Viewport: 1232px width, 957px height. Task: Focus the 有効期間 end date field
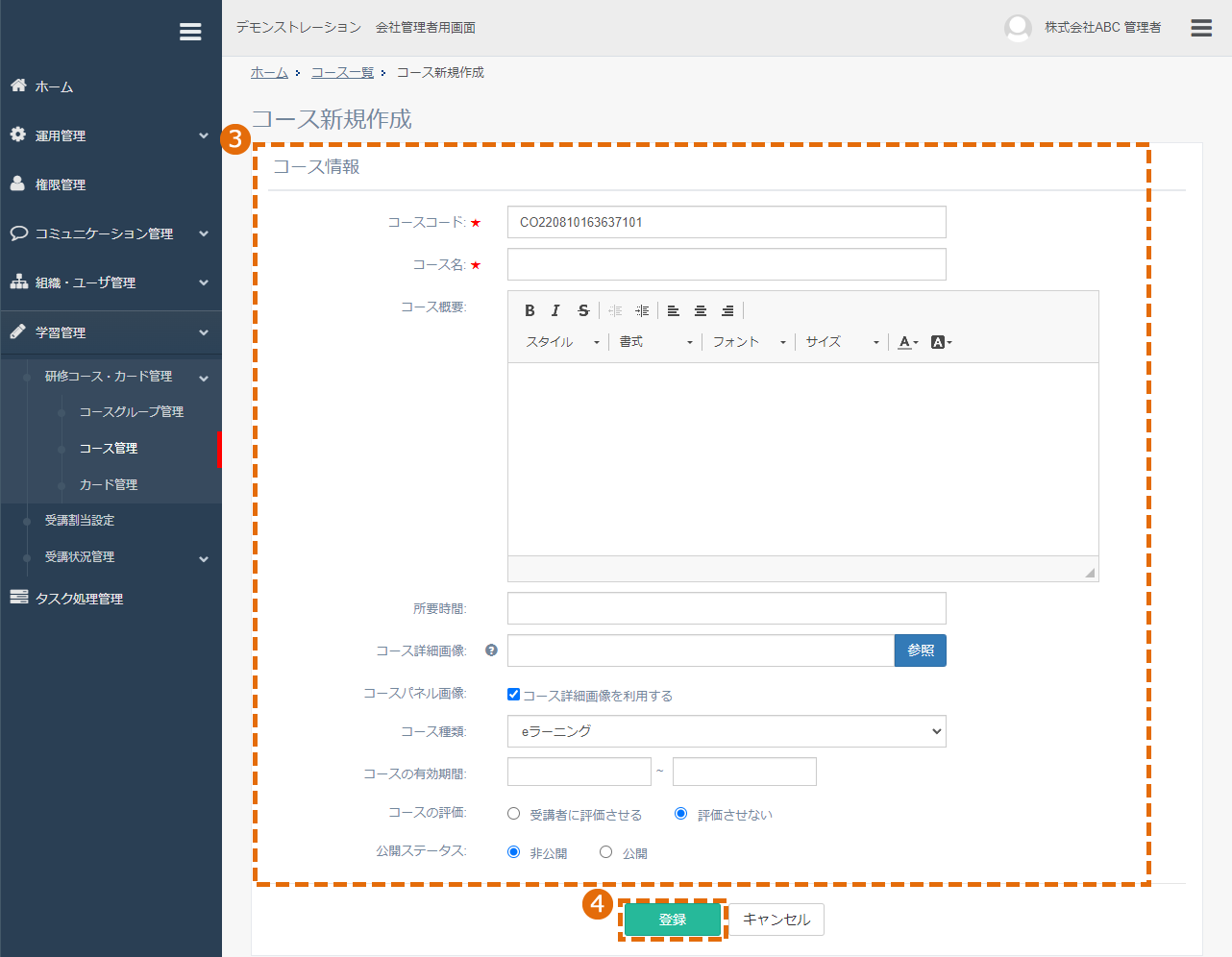745,772
